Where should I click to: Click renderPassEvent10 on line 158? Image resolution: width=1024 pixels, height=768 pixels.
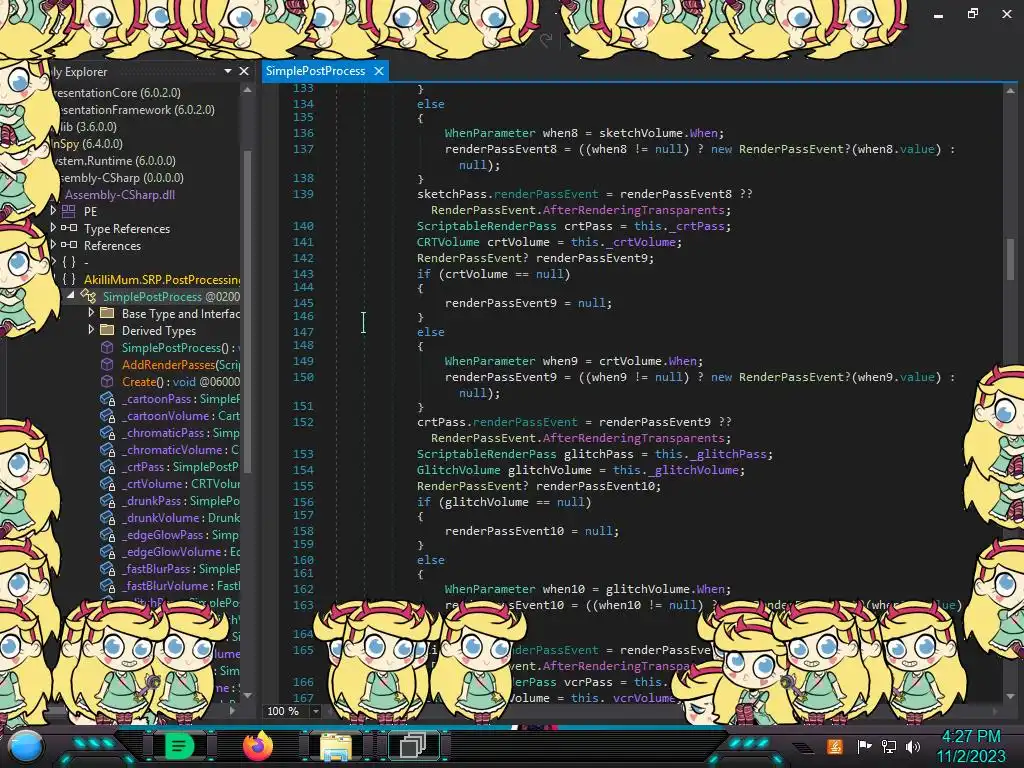click(504, 531)
